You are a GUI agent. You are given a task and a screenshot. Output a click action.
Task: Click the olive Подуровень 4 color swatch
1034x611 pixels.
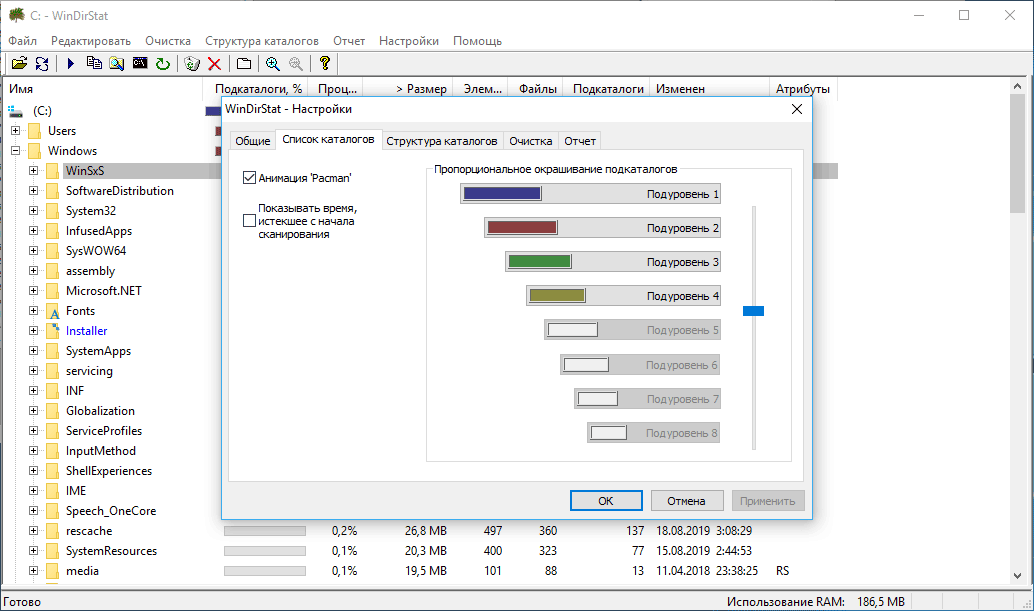pyautogui.click(x=557, y=296)
